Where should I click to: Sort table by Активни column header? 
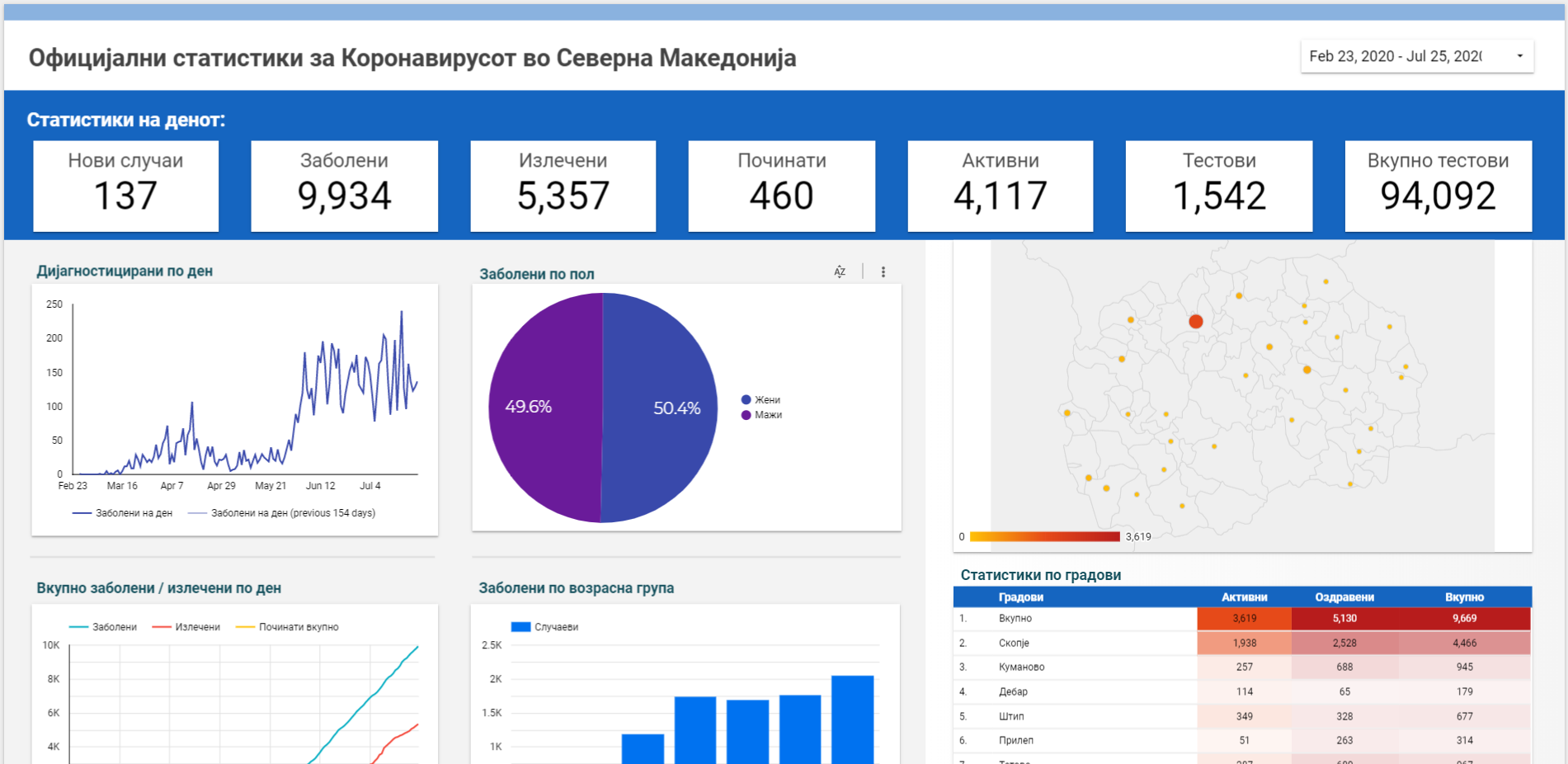point(1244,597)
